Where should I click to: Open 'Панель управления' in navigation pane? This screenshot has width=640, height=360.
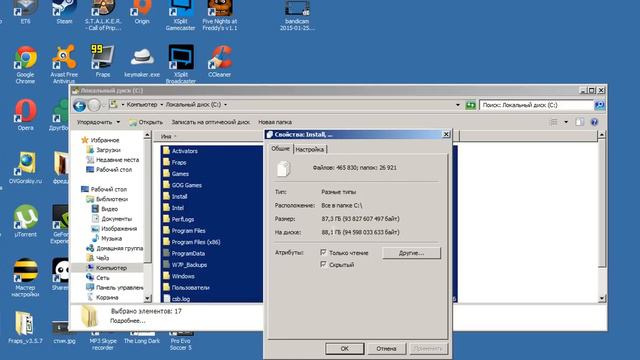(x=120, y=287)
